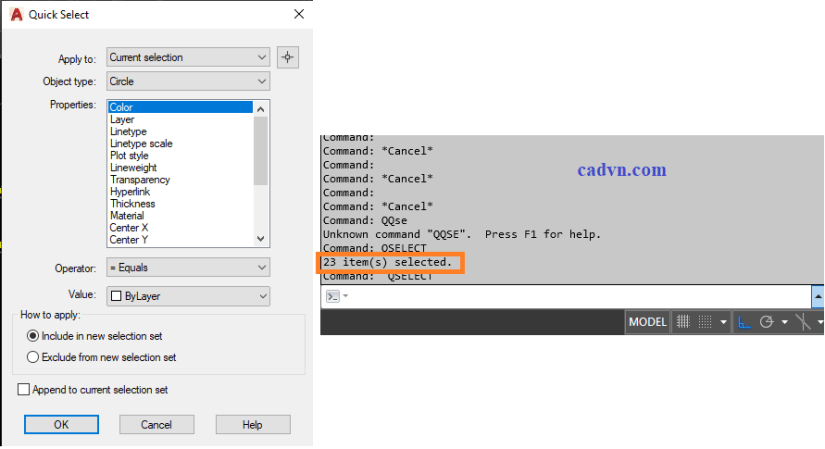Open polar tracking angle dropdown arrow
Image resolution: width=825 pixels, height=449 pixels.
pyautogui.click(x=784, y=322)
